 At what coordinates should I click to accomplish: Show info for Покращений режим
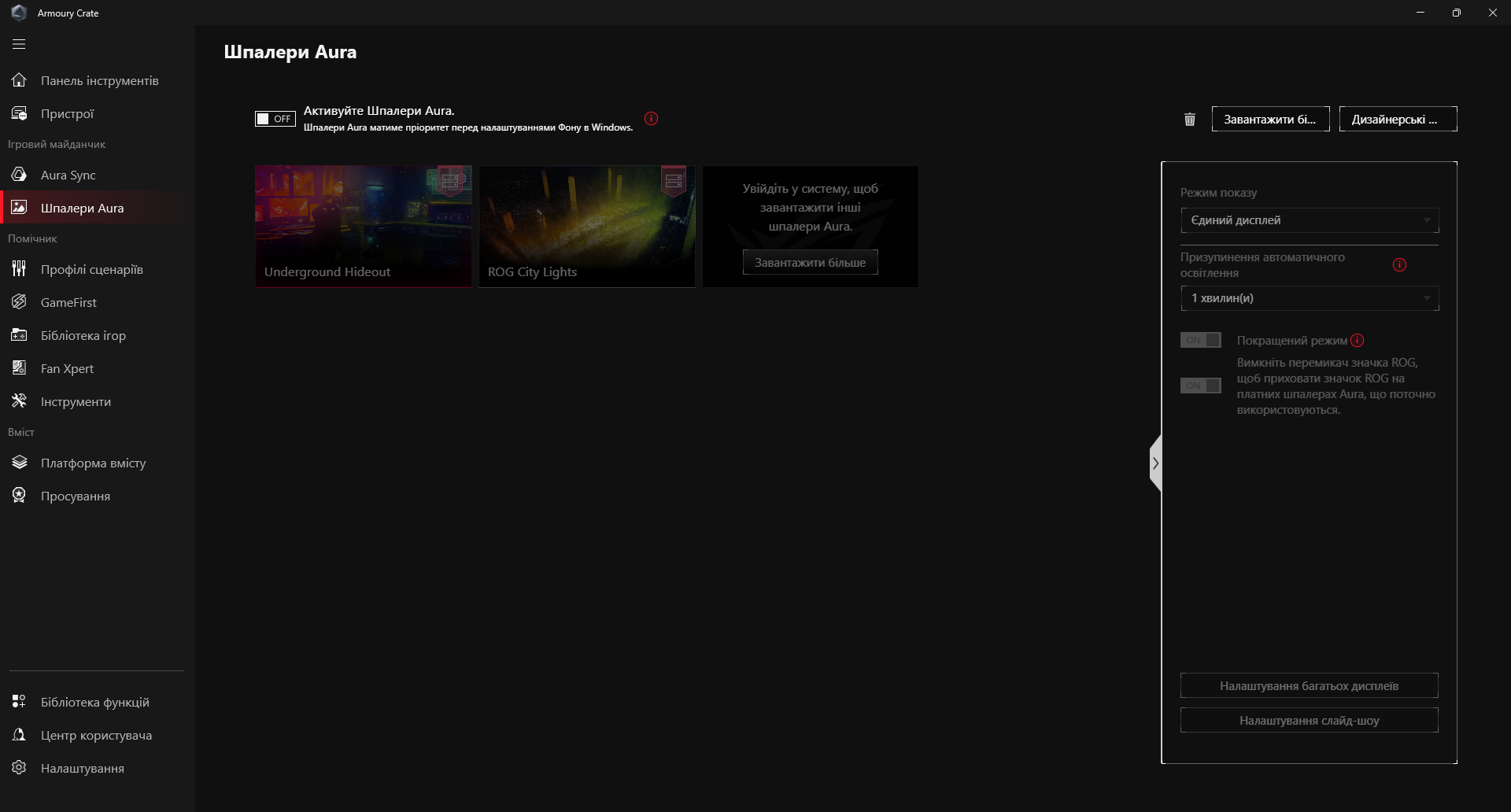pyautogui.click(x=1358, y=341)
